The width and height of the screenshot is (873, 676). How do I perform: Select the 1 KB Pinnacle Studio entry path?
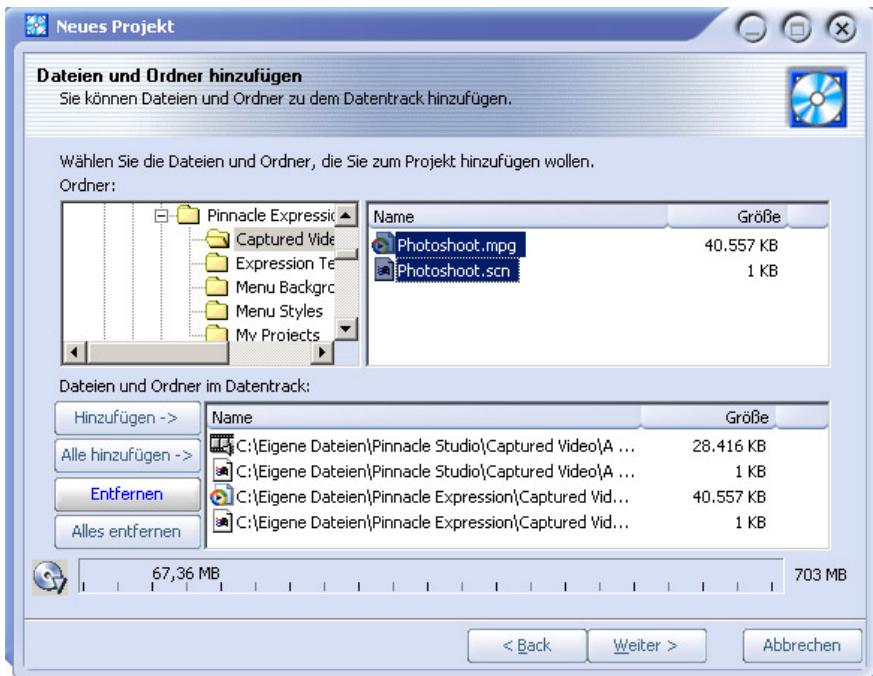tap(435, 472)
